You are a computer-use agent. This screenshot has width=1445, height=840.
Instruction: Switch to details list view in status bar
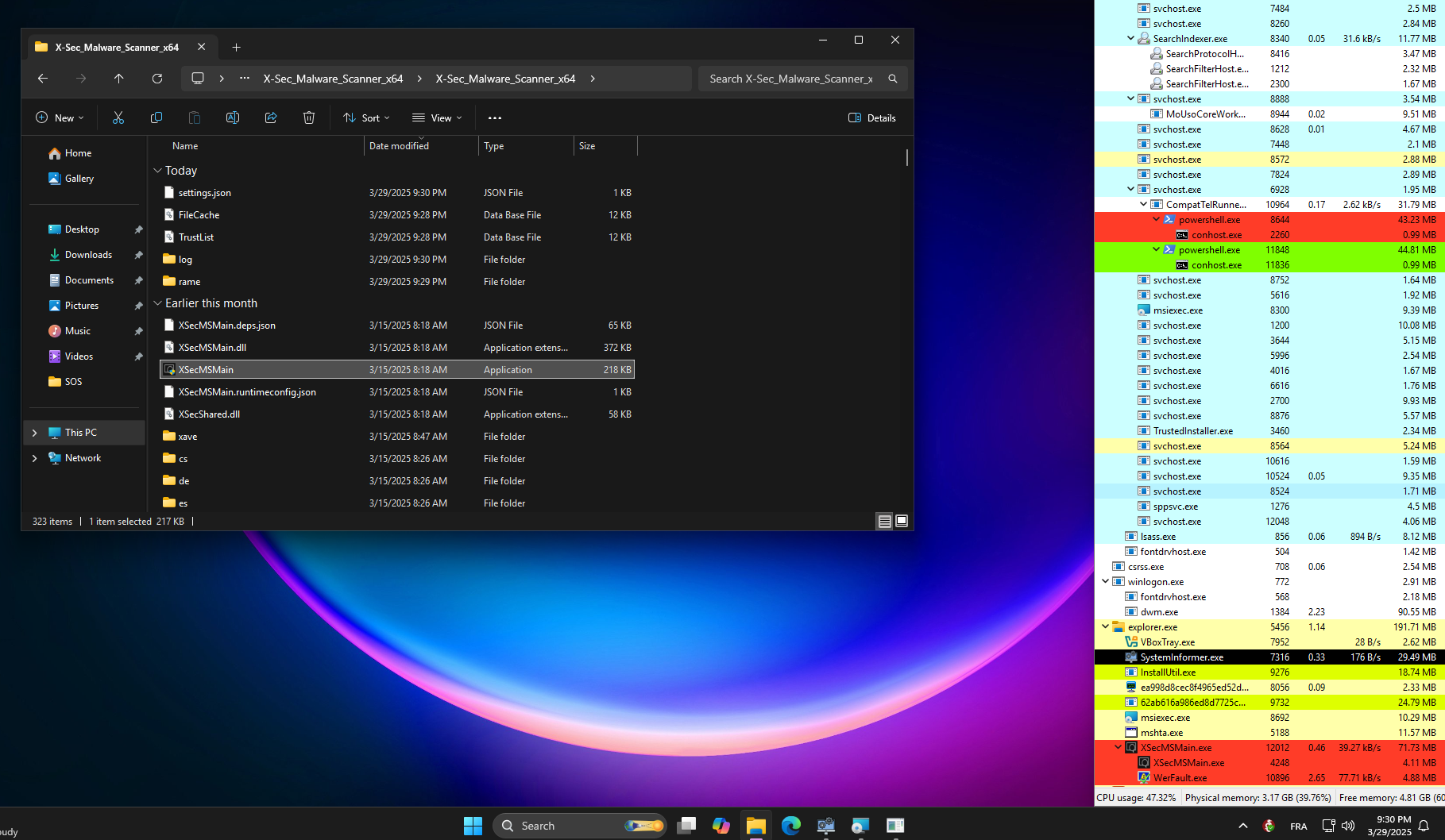click(x=884, y=521)
